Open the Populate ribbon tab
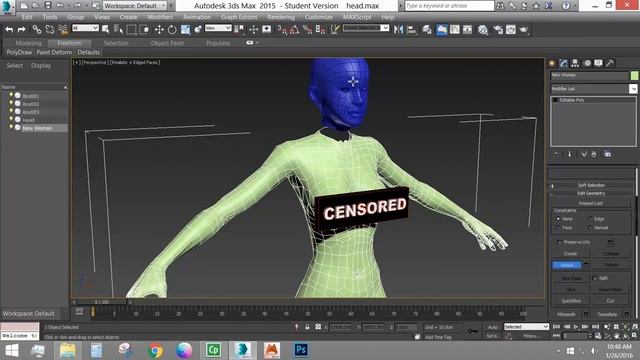The height and width of the screenshot is (360, 640). tap(218, 43)
